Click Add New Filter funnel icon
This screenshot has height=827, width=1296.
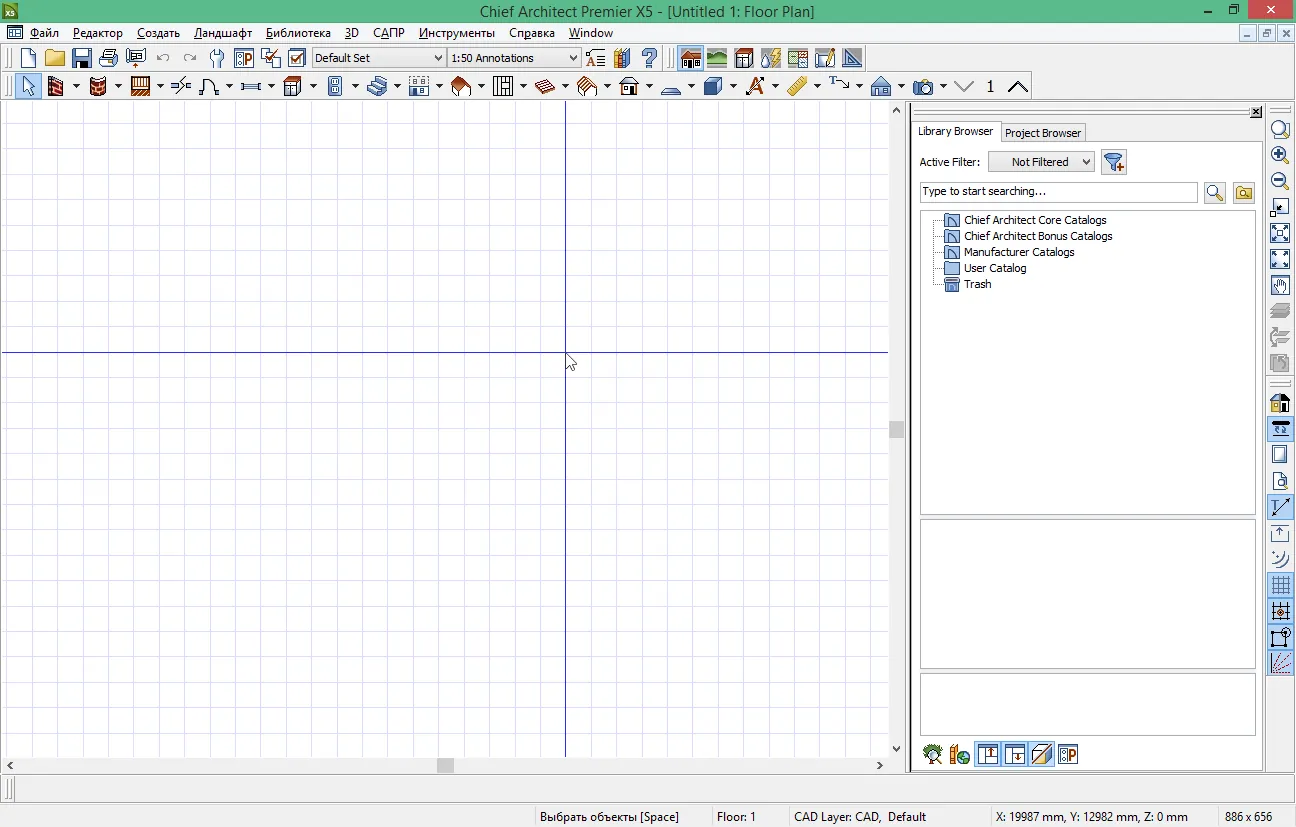click(1114, 162)
